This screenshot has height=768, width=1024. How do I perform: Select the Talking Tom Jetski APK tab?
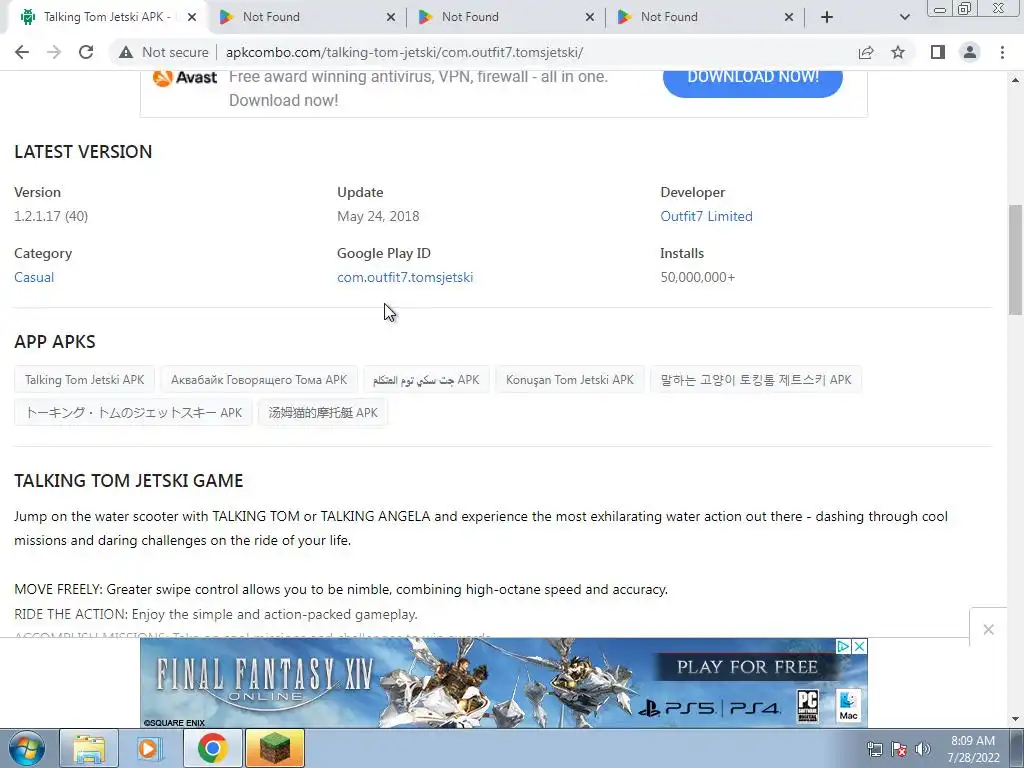106,17
